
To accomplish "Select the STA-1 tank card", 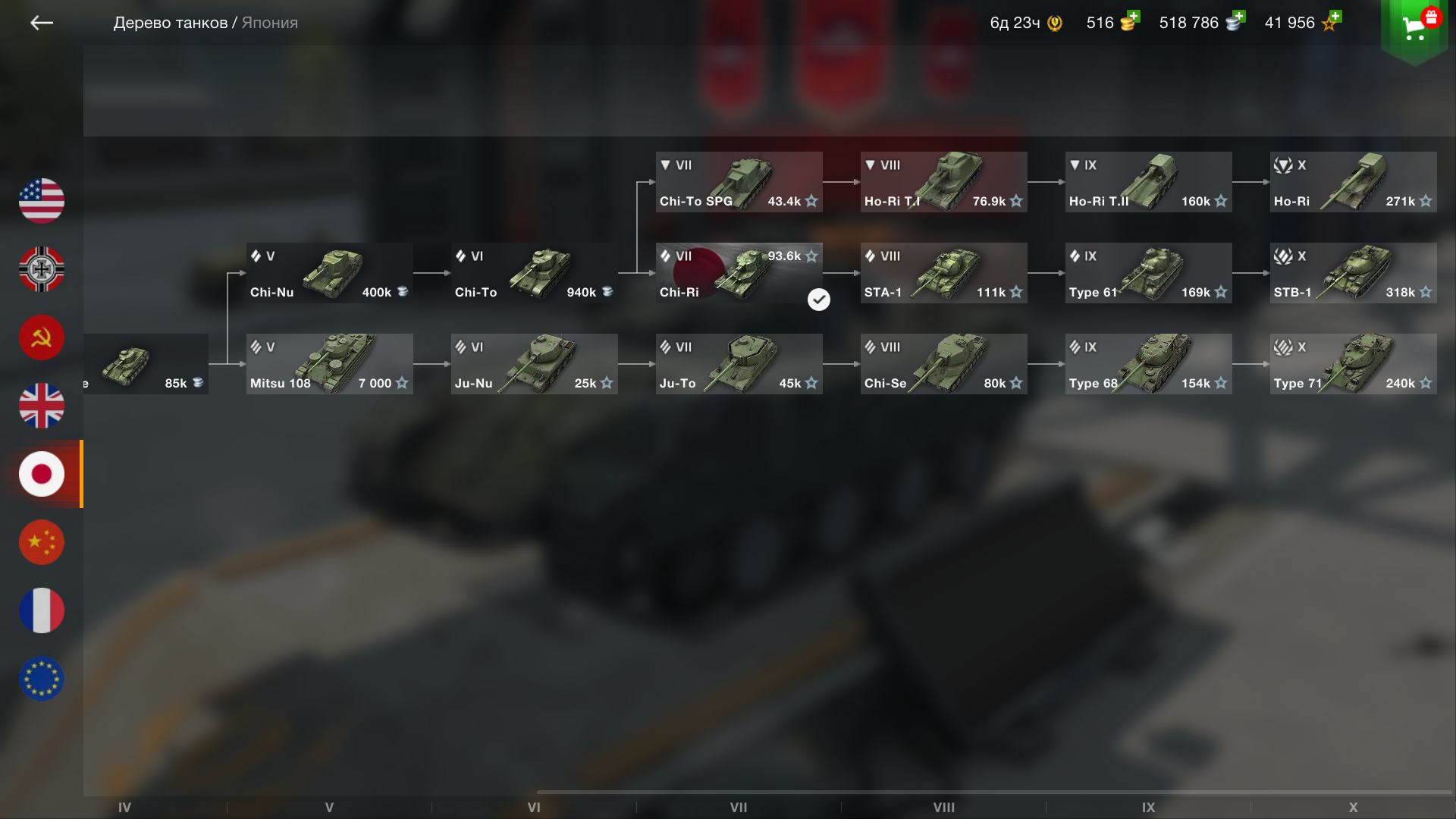I will pyautogui.click(x=944, y=273).
